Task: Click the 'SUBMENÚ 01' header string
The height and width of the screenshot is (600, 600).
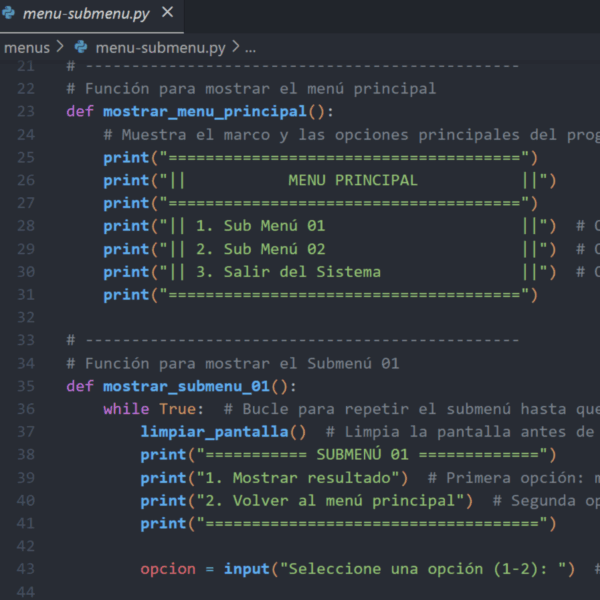Action: point(362,455)
